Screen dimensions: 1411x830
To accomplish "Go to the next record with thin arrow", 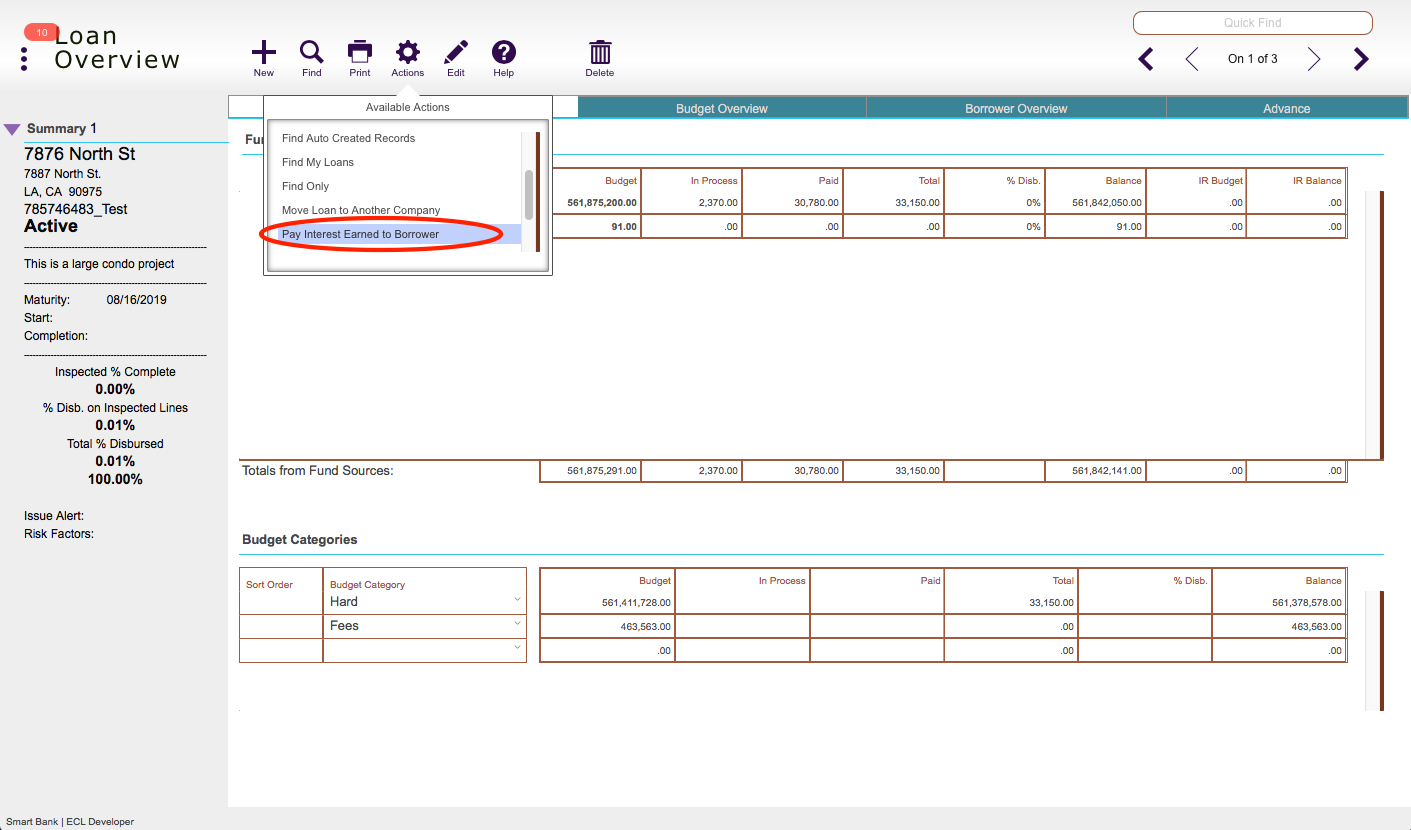I will click(x=1314, y=60).
